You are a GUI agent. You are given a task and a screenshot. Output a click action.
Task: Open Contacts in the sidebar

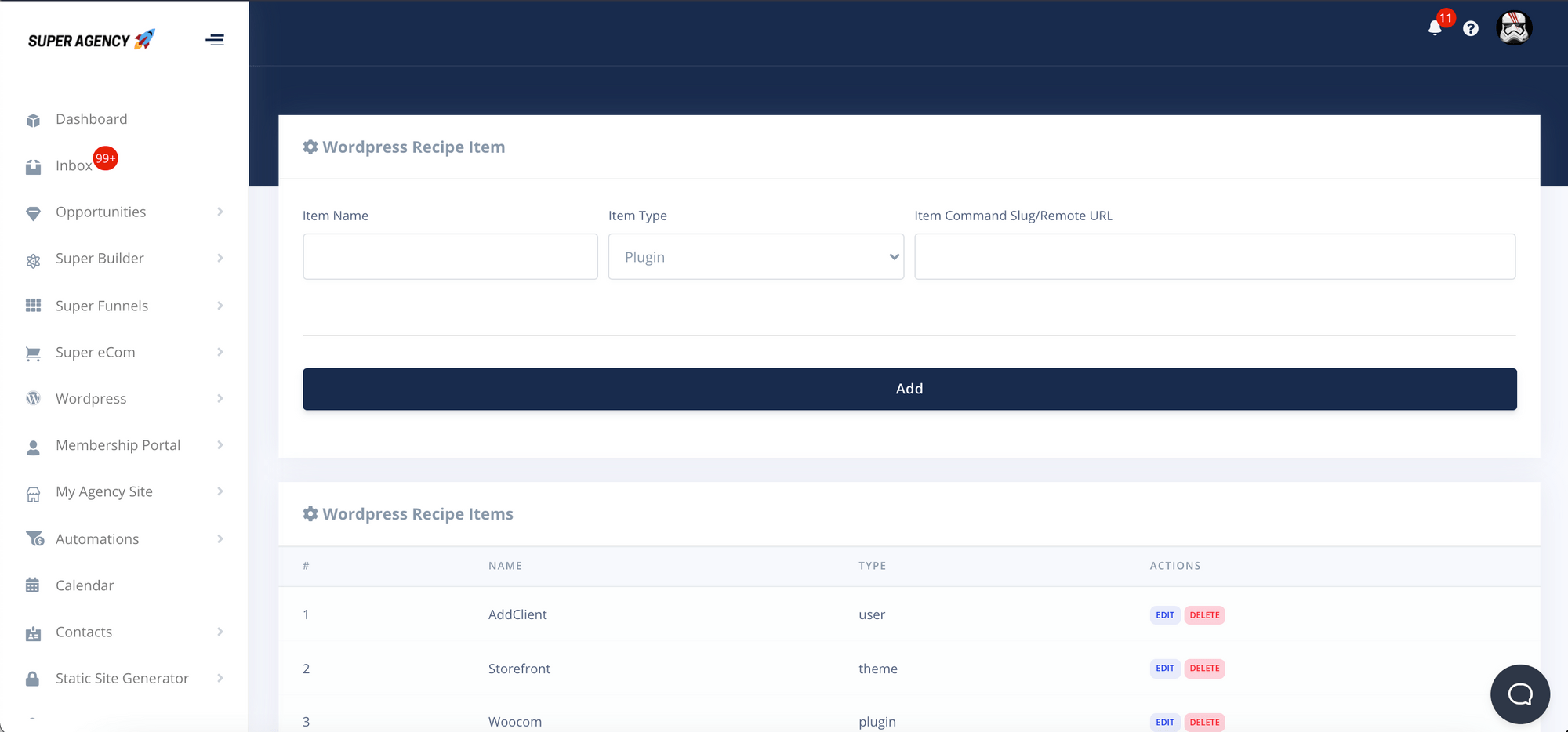[84, 632]
